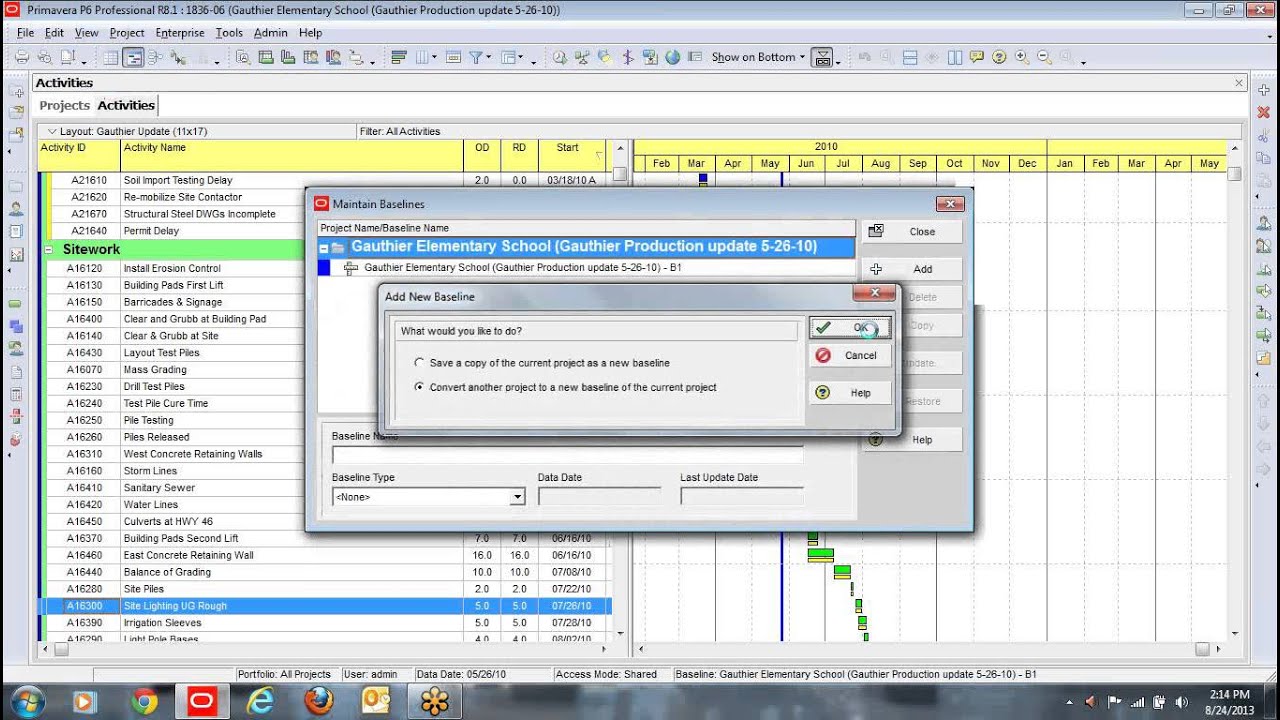Toggle the Gantt Chart view icon
The width and height of the screenshot is (1280, 720).
133,57
